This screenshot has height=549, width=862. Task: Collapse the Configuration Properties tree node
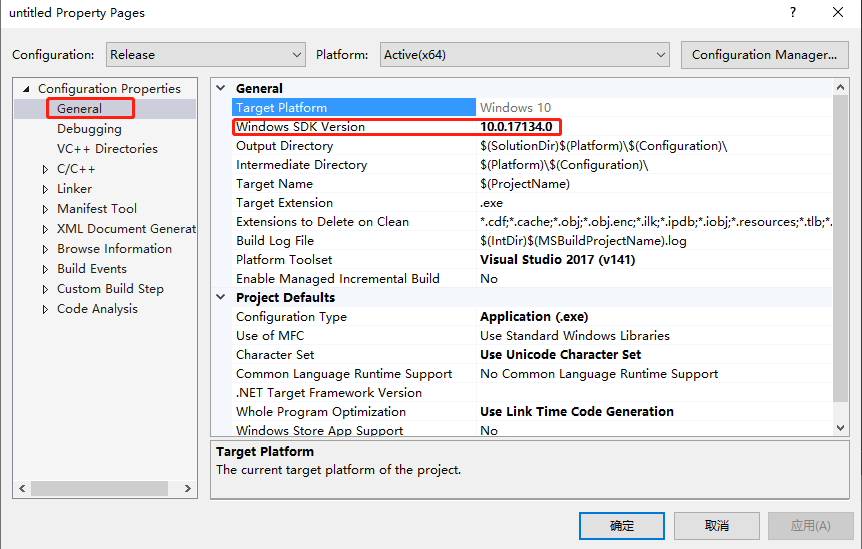26,89
